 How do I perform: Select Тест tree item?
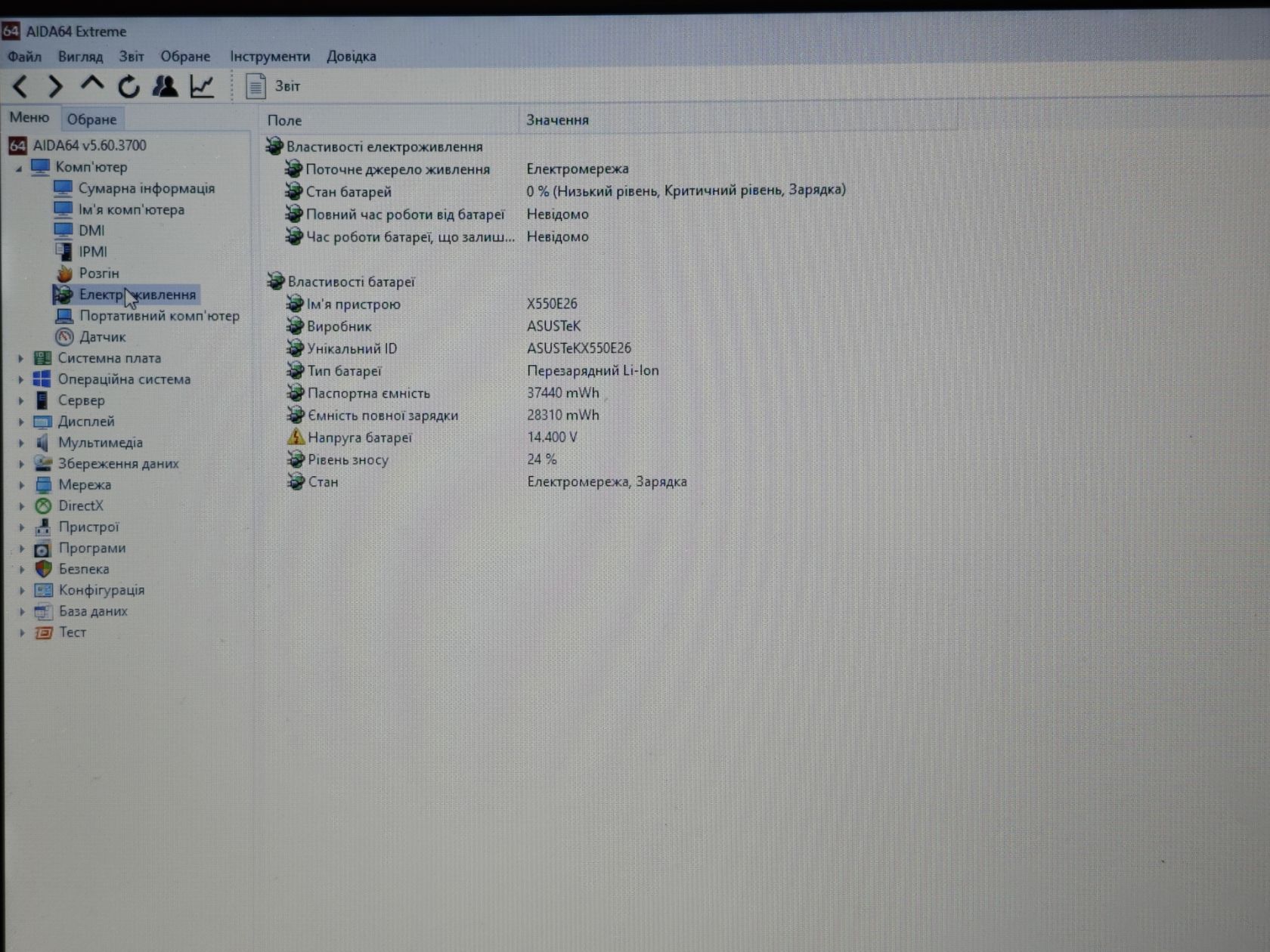click(x=73, y=632)
